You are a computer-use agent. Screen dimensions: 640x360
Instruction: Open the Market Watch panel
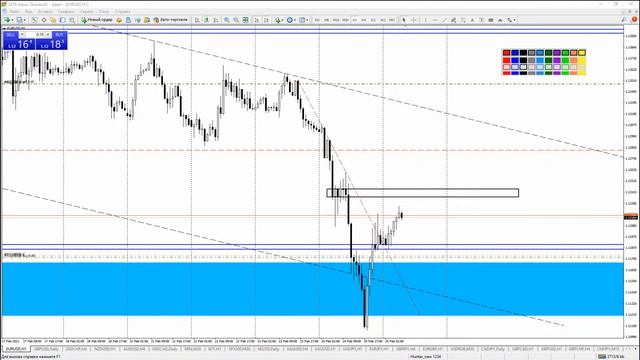[x=34, y=20]
